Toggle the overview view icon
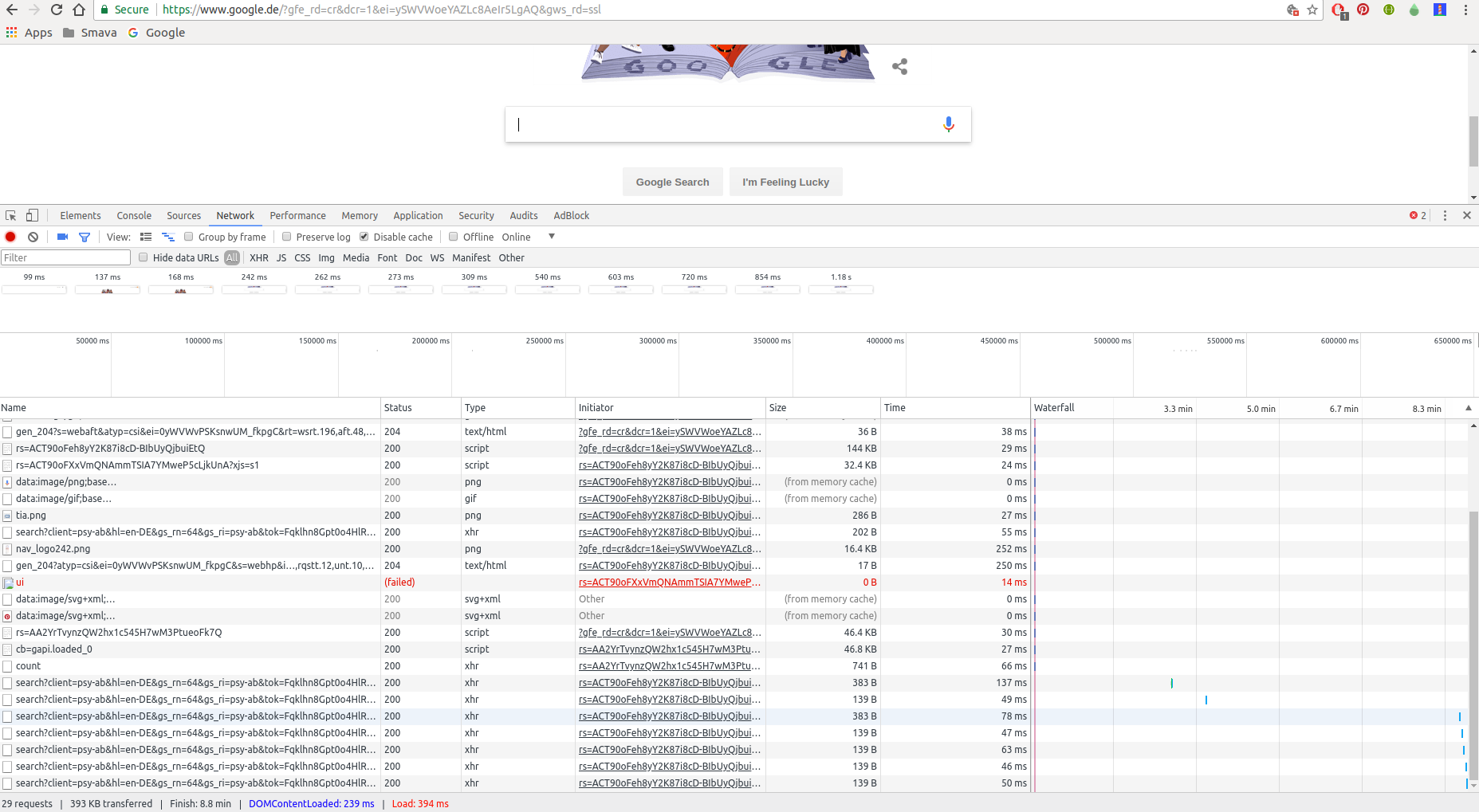Screen dimensions: 1479x812 pos(168,237)
